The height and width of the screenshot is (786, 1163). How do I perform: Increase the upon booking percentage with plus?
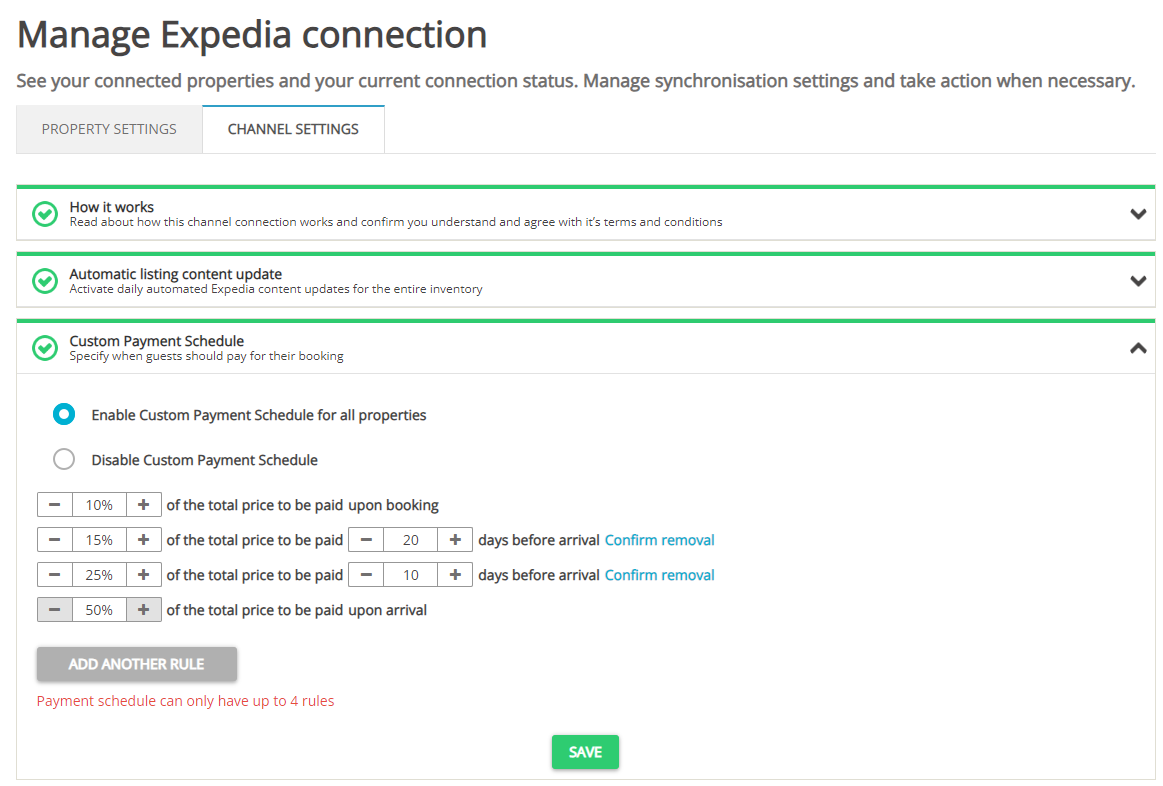click(144, 505)
